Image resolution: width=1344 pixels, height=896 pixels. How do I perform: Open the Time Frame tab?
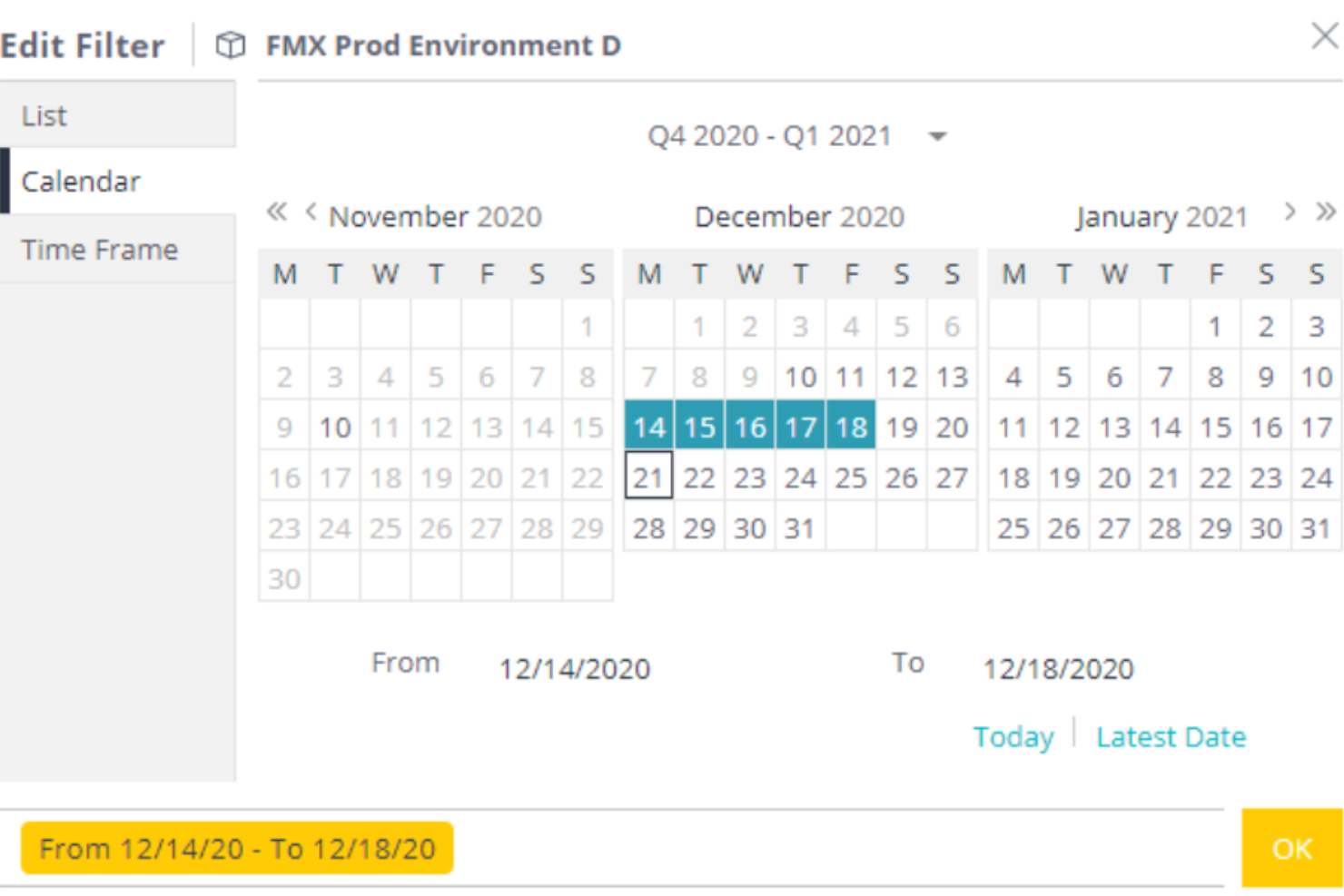(100, 249)
